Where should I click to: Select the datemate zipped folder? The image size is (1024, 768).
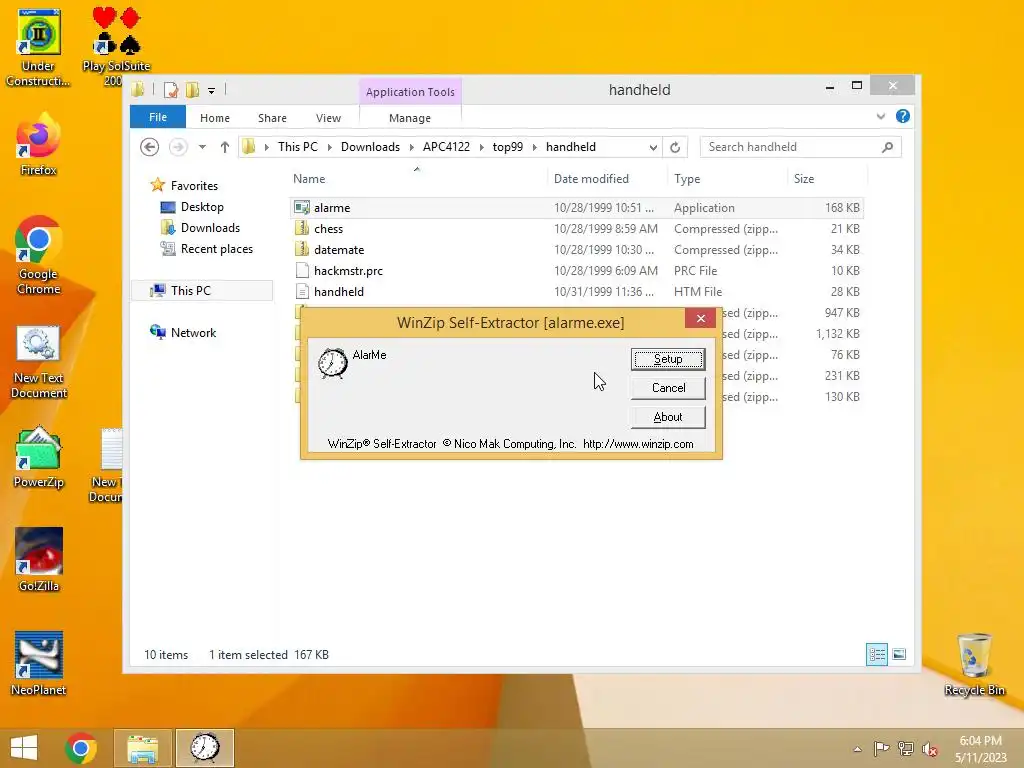(x=577, y=249)
